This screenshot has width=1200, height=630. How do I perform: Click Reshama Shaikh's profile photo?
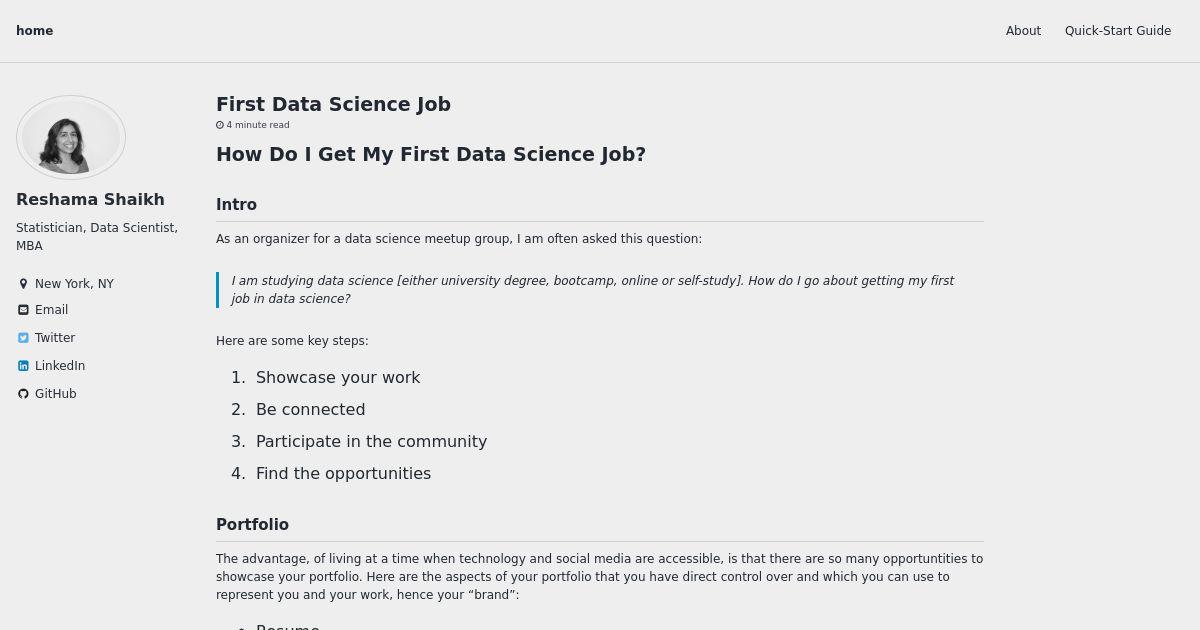(x=71, y=138)
